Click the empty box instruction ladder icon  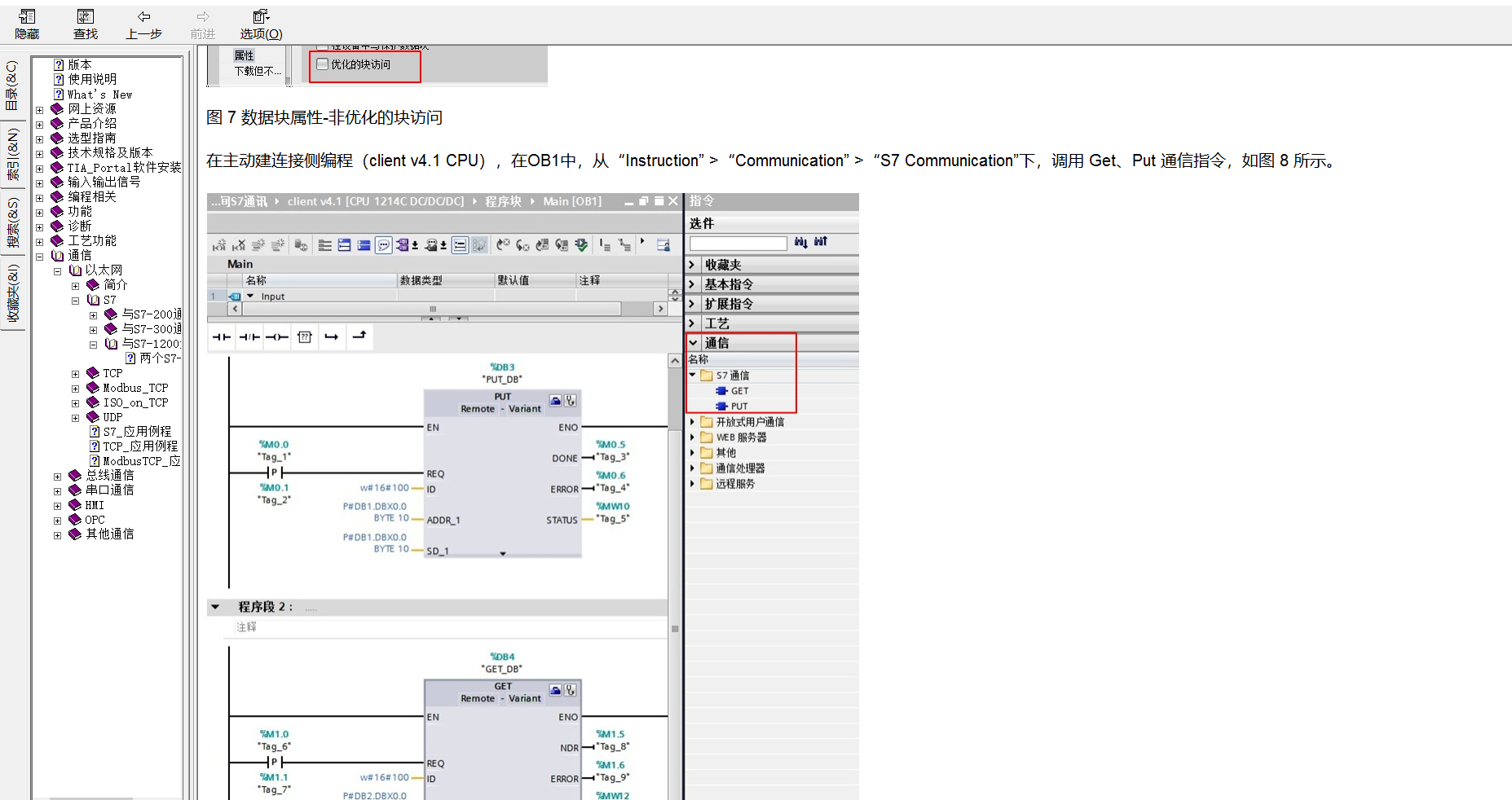point(305,337)
